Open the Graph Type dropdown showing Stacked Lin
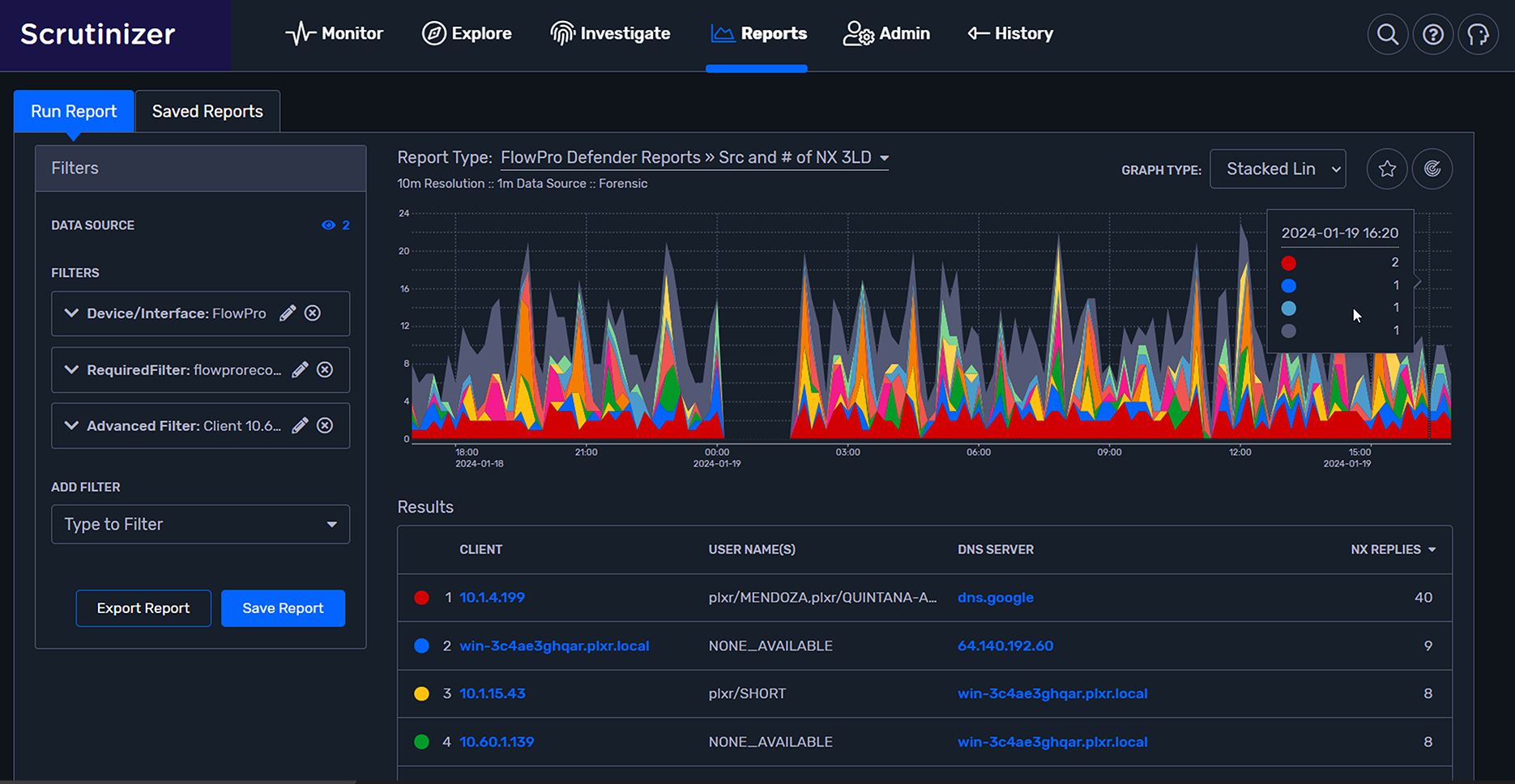 pos(1278,168)
